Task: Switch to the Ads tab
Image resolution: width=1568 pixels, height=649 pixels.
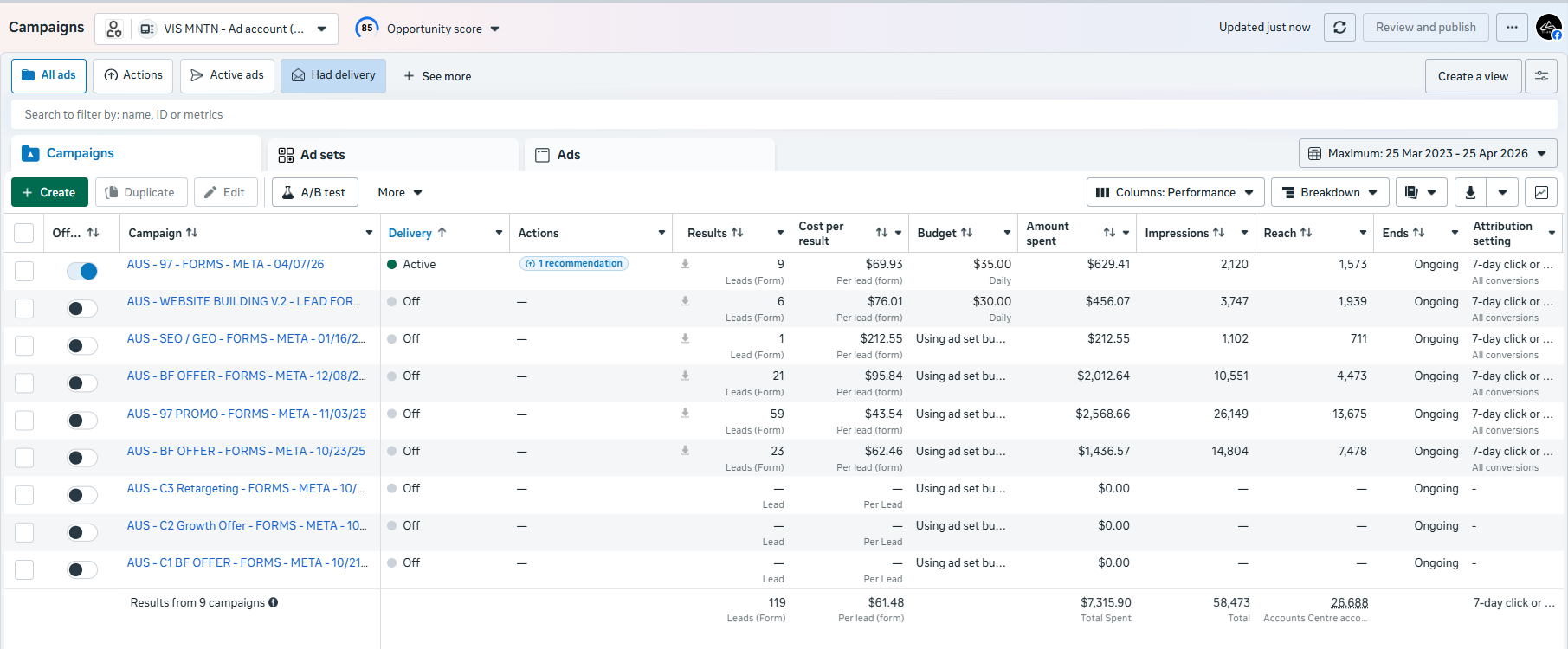Action: pos(649,155)
